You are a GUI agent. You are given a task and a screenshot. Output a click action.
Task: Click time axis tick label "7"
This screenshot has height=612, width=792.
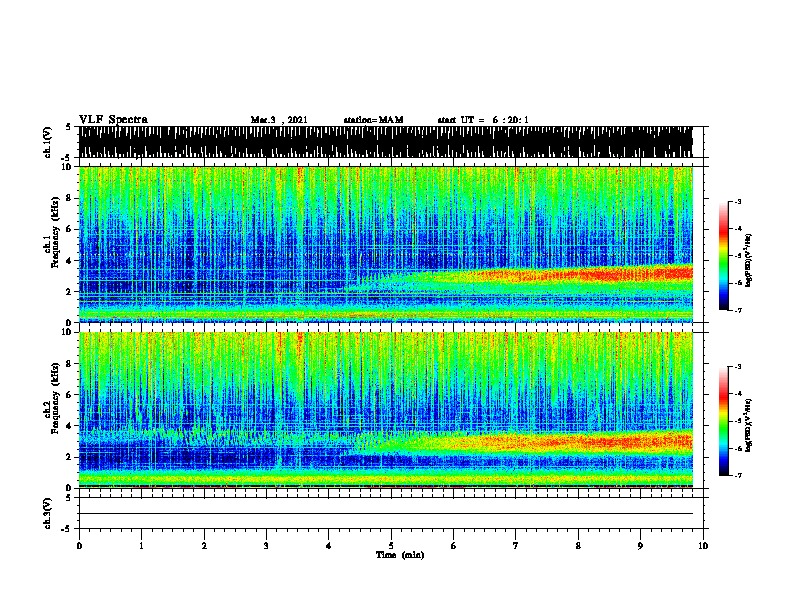pos(516,545)
